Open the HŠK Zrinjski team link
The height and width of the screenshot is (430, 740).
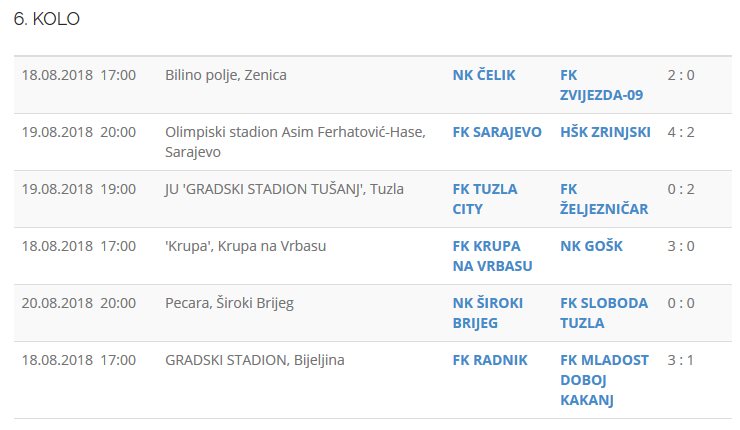point(605,132)
